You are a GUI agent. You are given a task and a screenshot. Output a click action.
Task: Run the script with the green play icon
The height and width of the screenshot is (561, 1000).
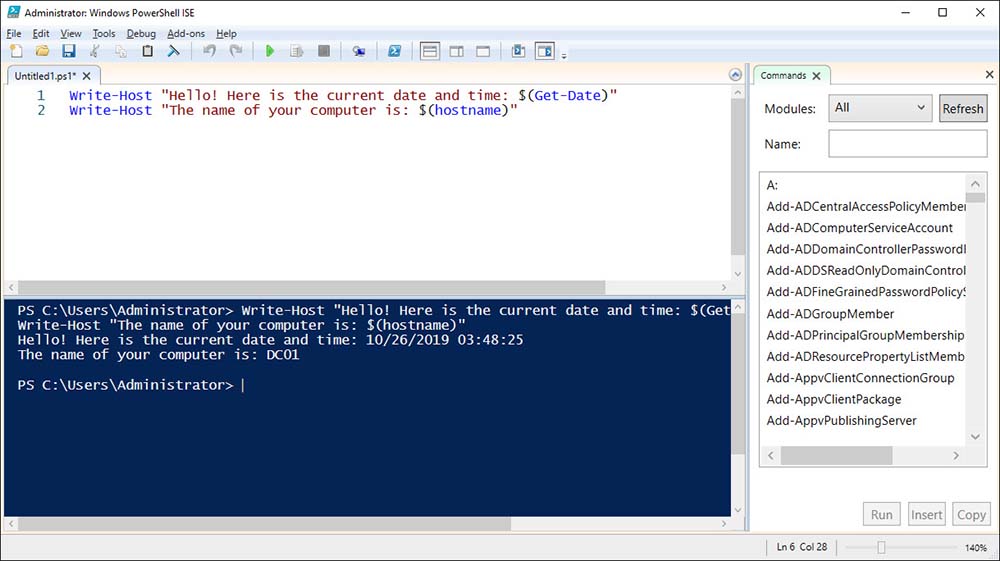pyautogui.click(x=270, y=51)
